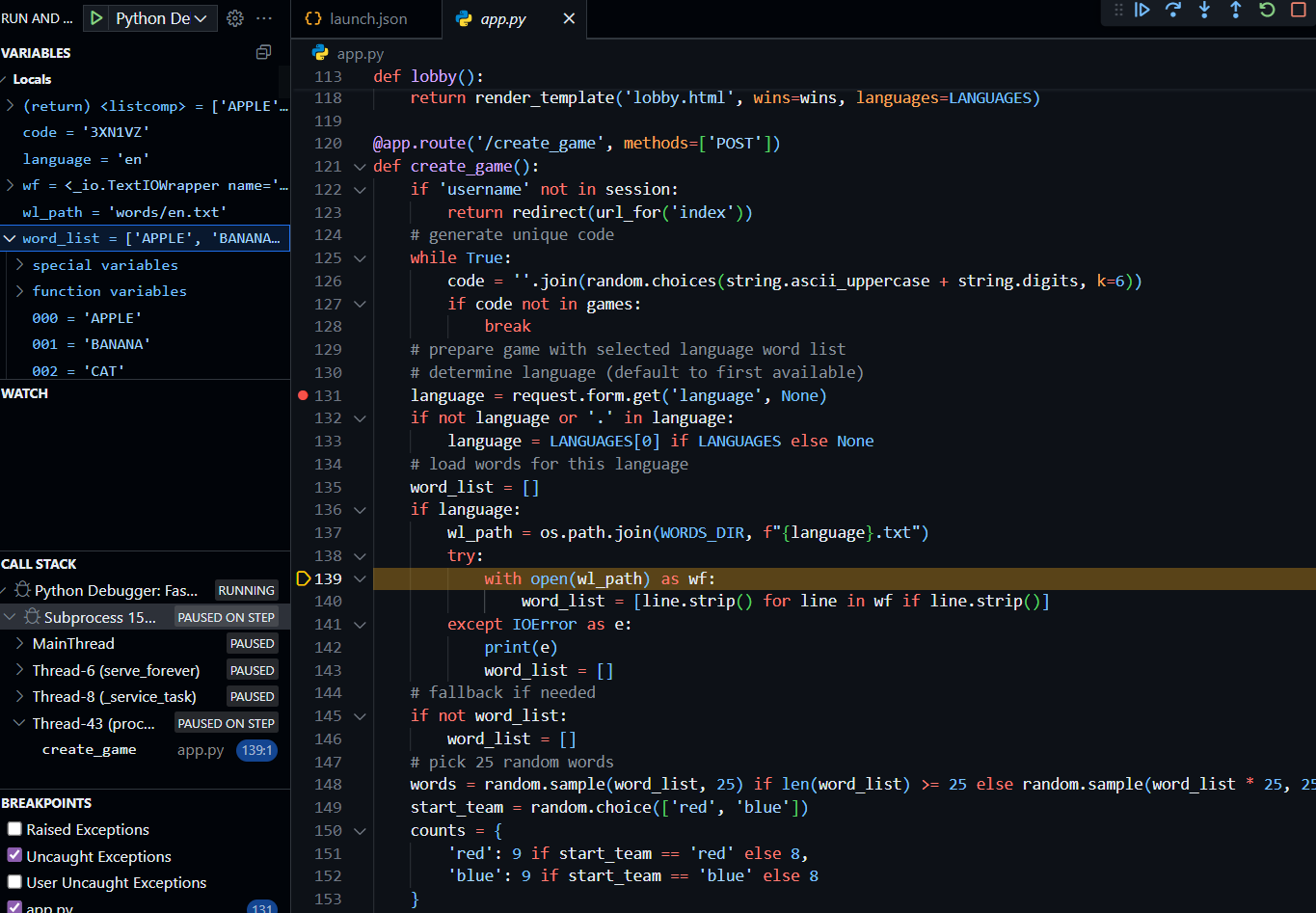Restart the debugging session
This screenshot has height=913, width=1316.
(1267, 10)
